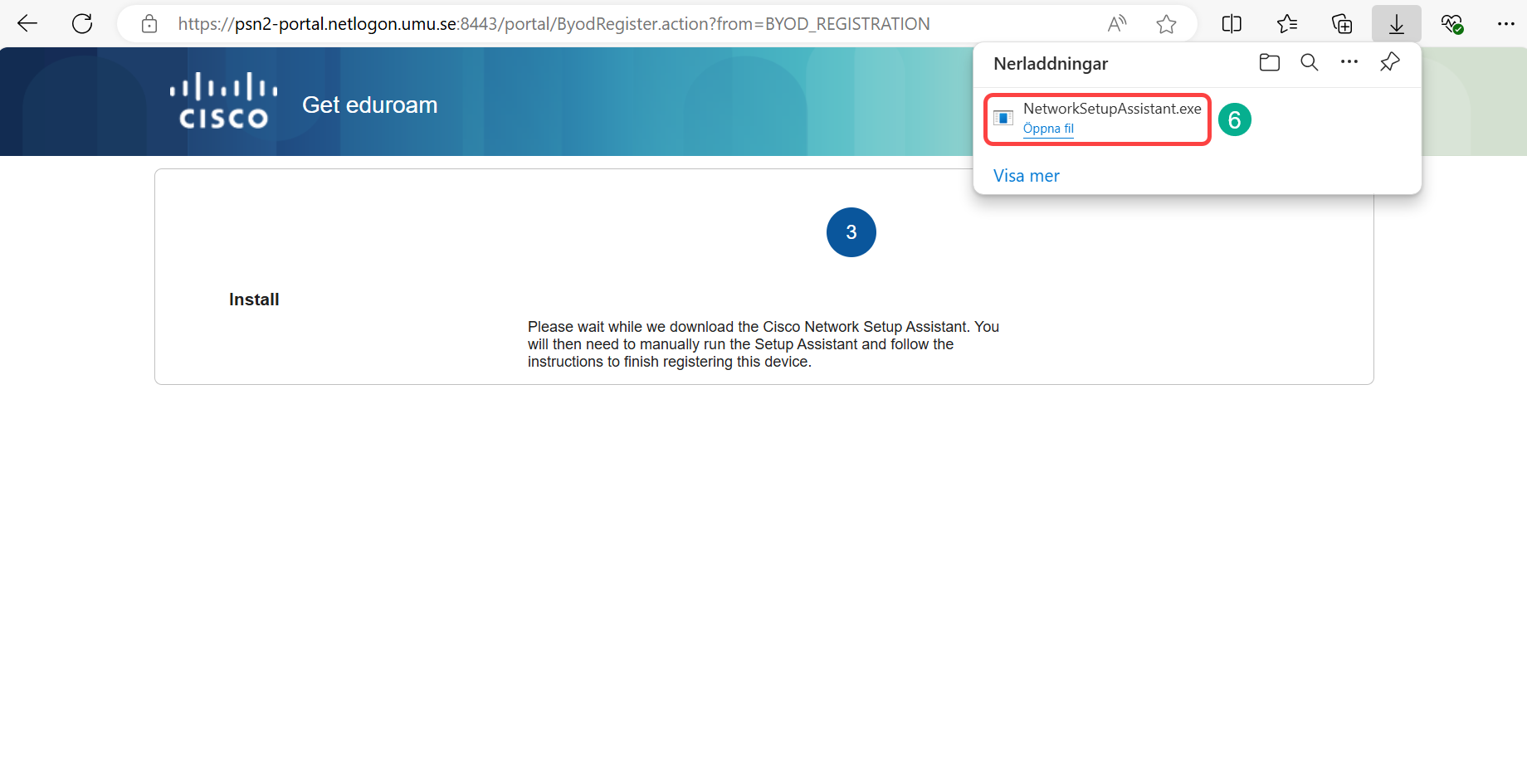1527x784 pixels.
Task: Open Browser essentials heart icon
Action: point(1451,24)
